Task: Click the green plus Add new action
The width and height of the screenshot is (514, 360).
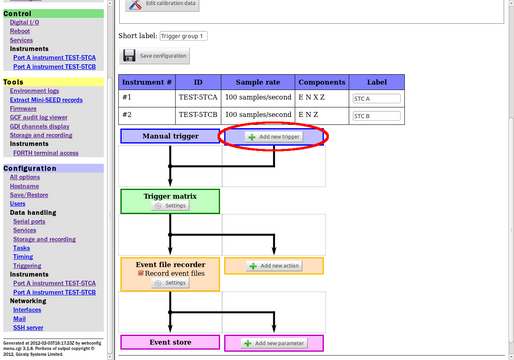Action: tap(253, 266)
